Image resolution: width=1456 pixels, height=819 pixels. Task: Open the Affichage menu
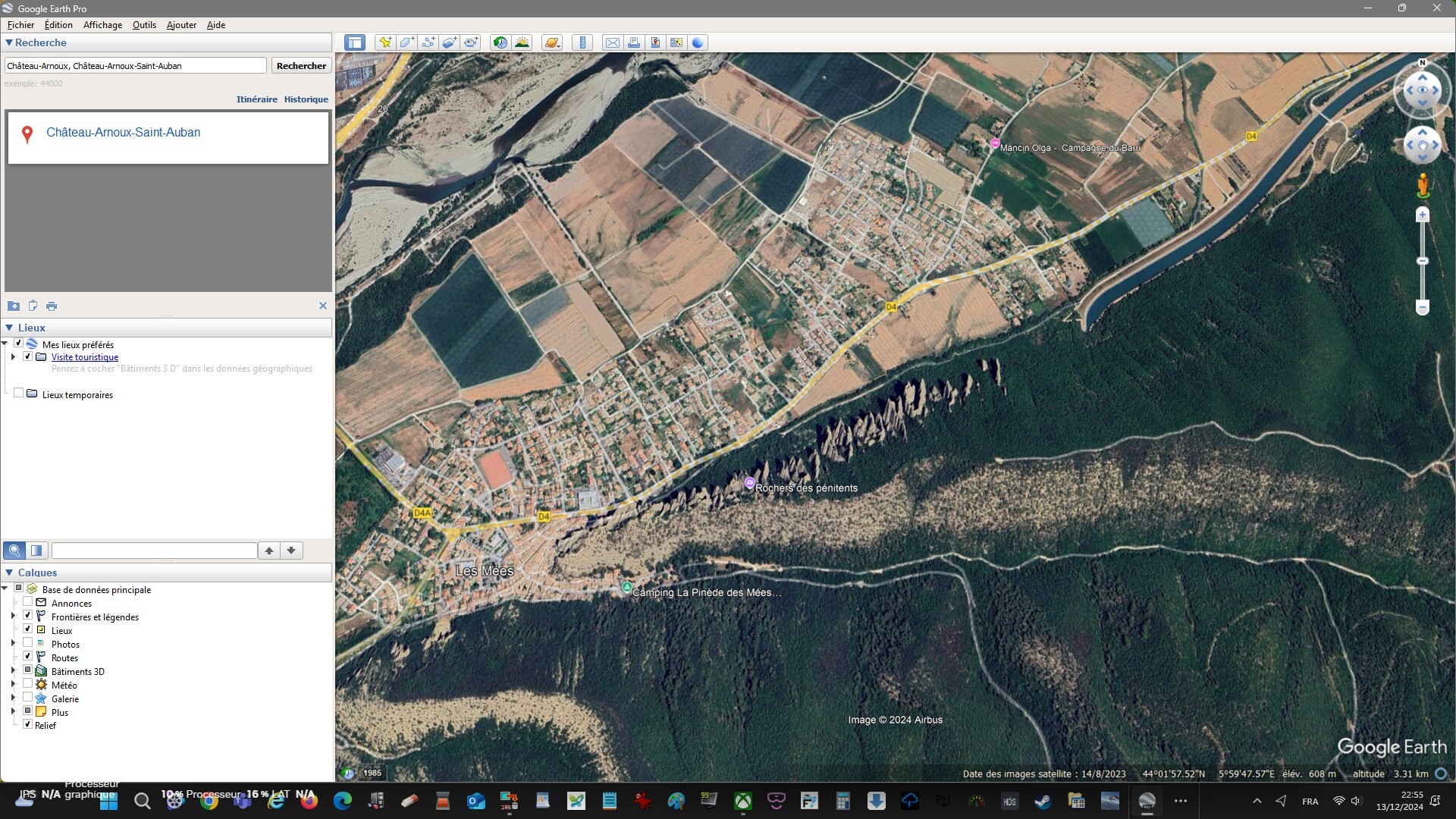102,25
